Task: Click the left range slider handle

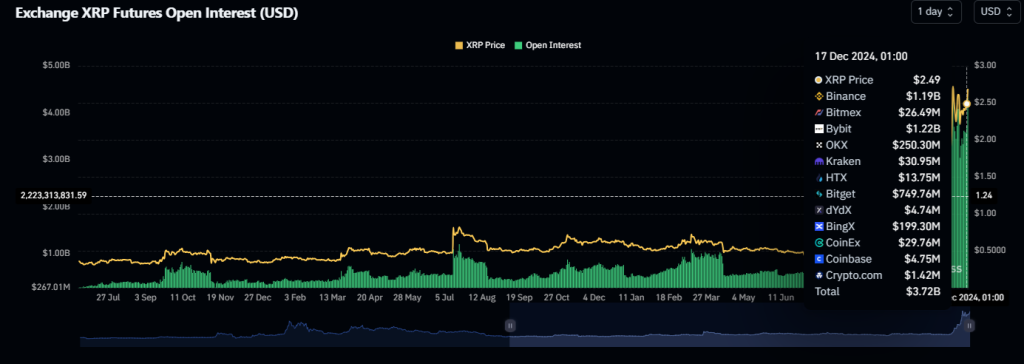Action: 511,325
